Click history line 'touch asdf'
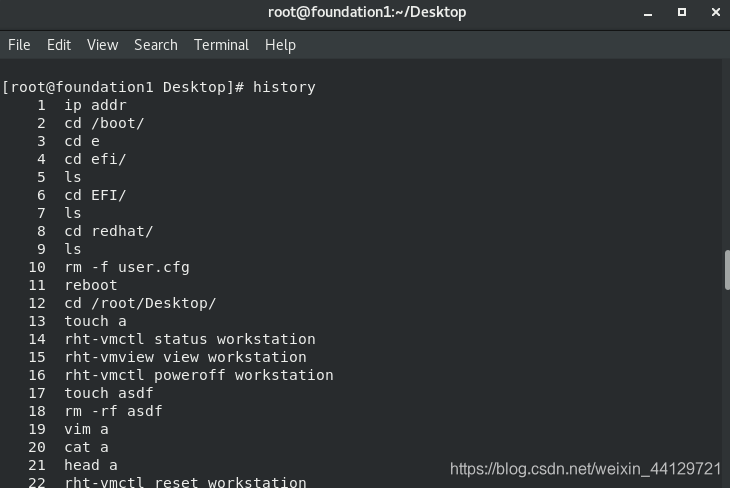 coord(109,393)
